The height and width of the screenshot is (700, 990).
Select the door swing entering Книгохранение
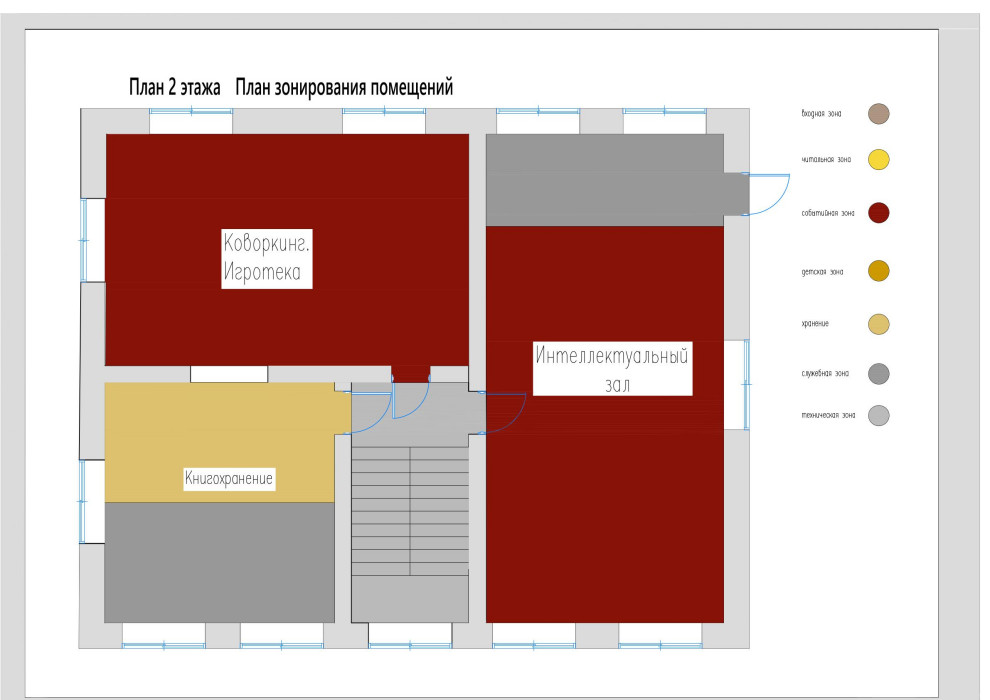(370, 412)
